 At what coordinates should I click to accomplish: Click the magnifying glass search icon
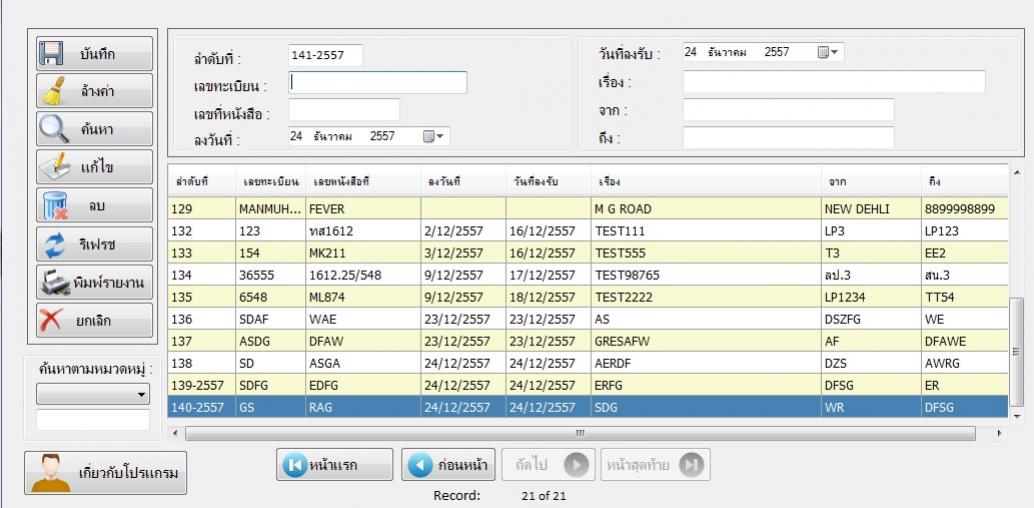tap(53, 129)
